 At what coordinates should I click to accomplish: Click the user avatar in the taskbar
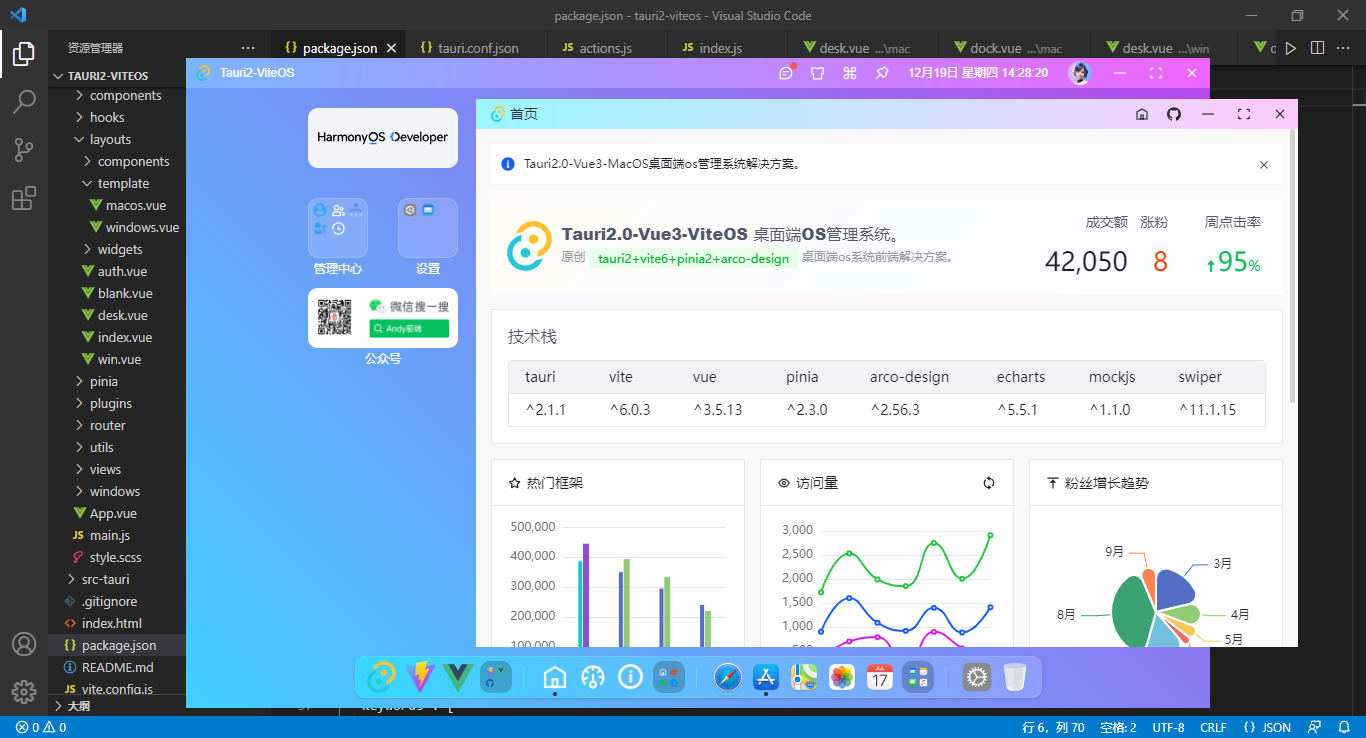1079,73
